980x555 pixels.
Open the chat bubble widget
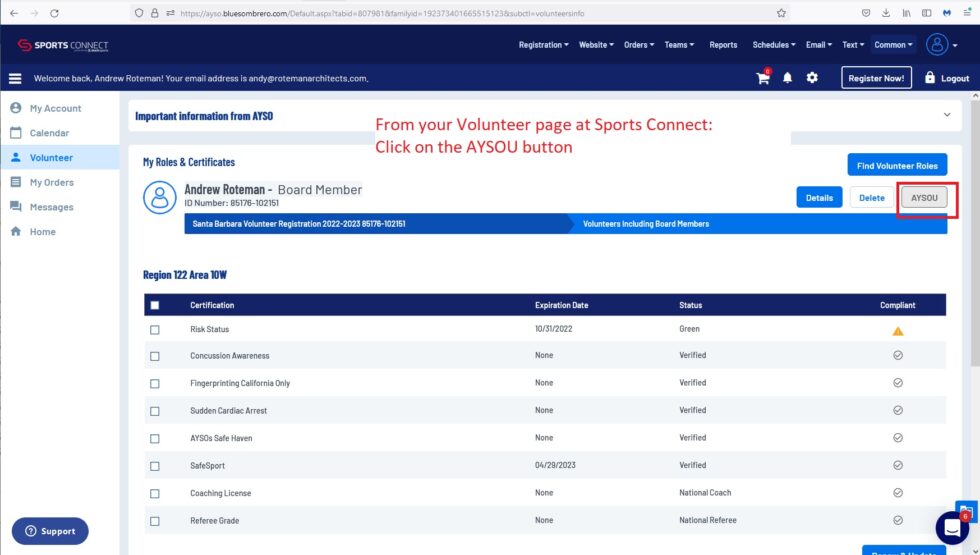[951, 527]
